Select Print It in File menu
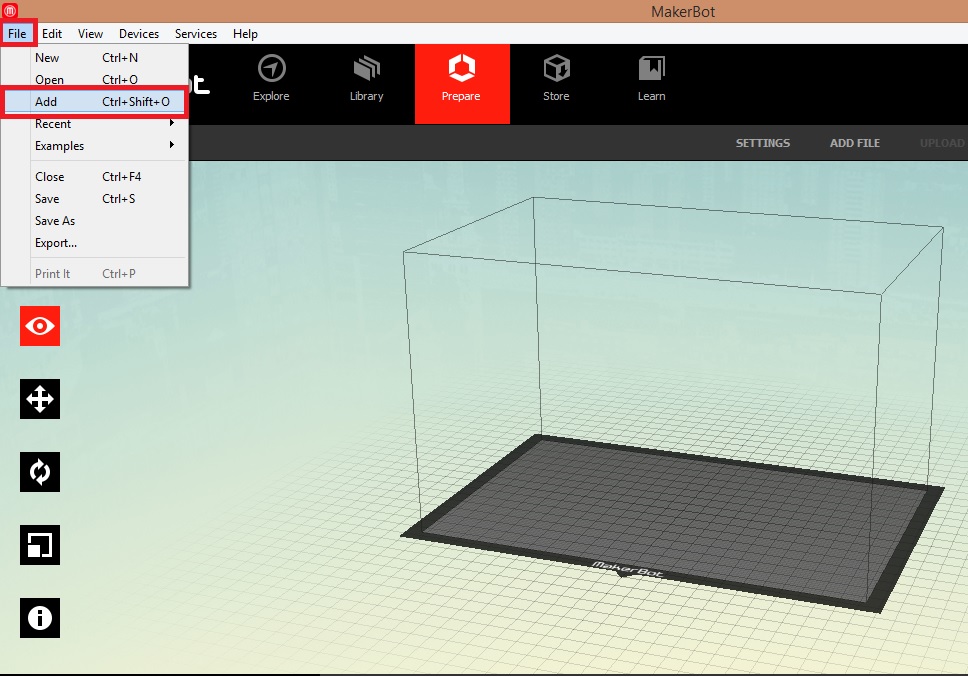Viewport: 968px width, 677px height. point(53,273)
